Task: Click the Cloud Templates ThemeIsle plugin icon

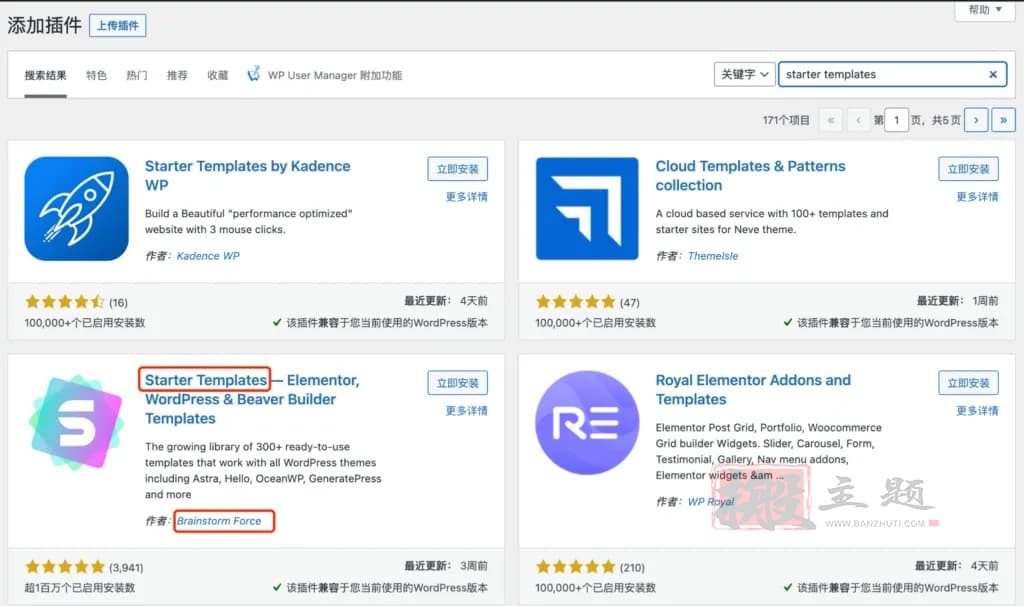Action: point(587,208)
